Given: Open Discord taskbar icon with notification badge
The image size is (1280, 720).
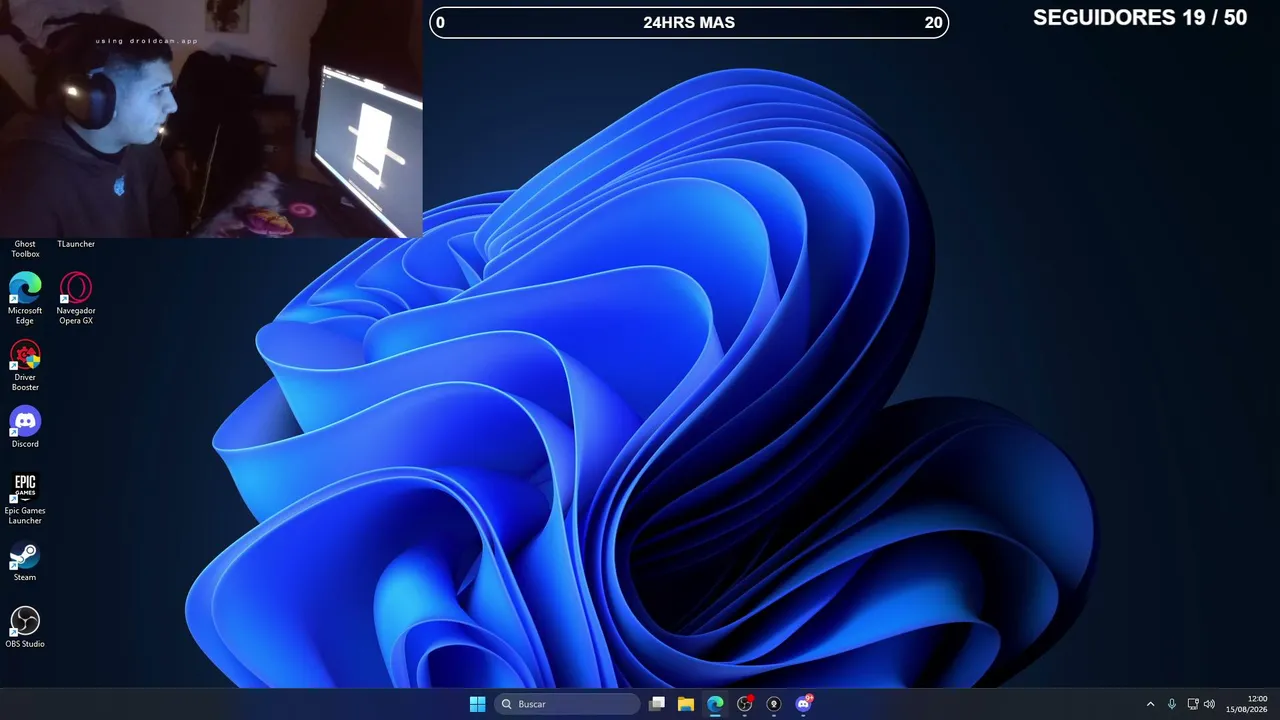Looking at the screenshot, I should point(803,704).
